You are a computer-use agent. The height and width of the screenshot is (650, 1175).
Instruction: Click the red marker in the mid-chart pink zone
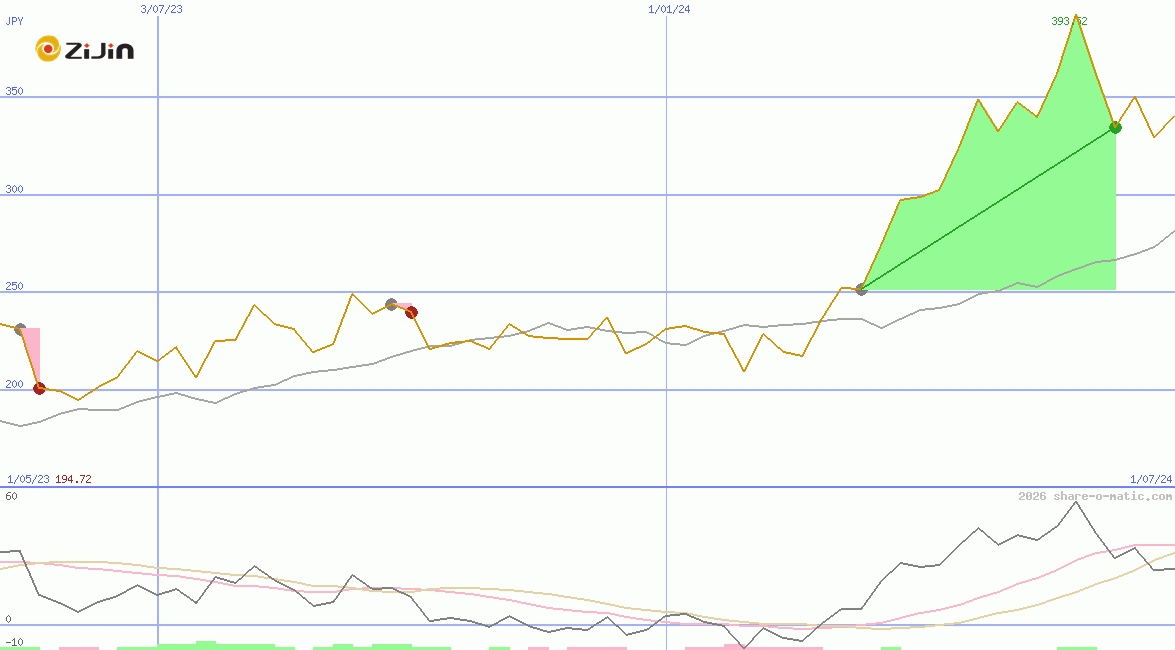click(412, 313)
